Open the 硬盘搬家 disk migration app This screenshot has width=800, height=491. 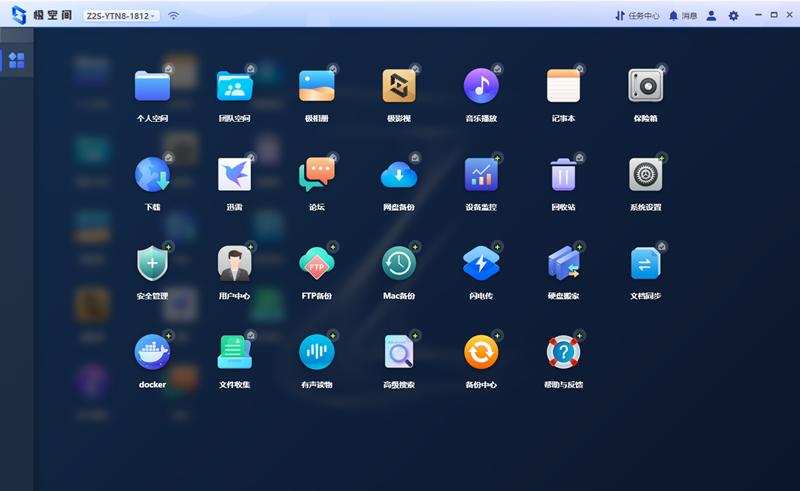pos(564,264)
